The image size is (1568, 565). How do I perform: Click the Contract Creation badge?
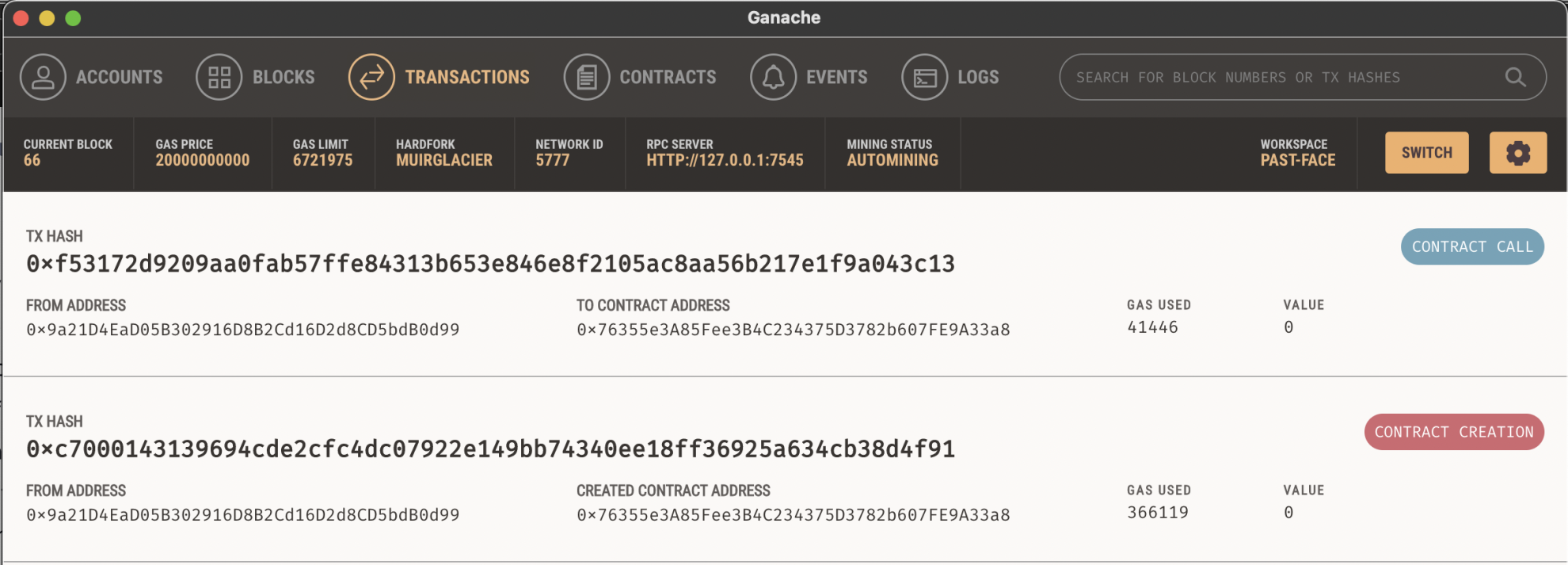(1454, 432)
